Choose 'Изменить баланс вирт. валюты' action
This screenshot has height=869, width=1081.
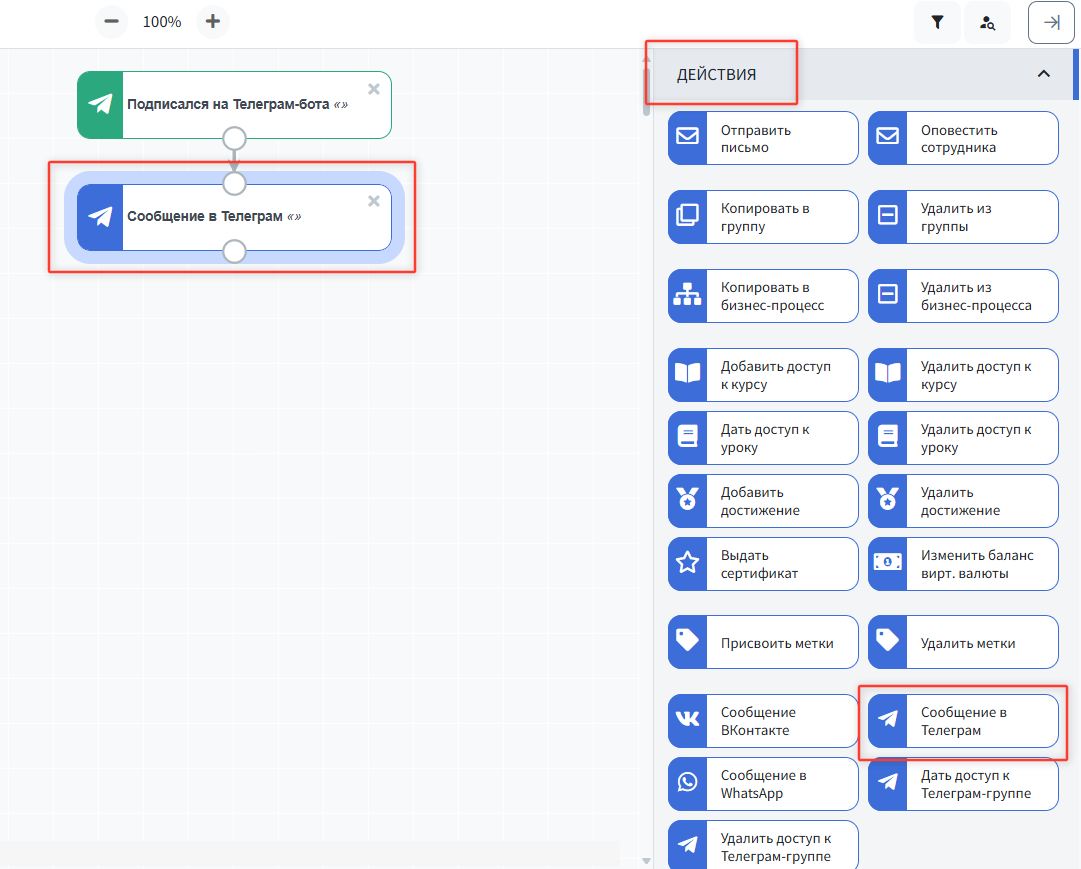[x=963, y=564]
